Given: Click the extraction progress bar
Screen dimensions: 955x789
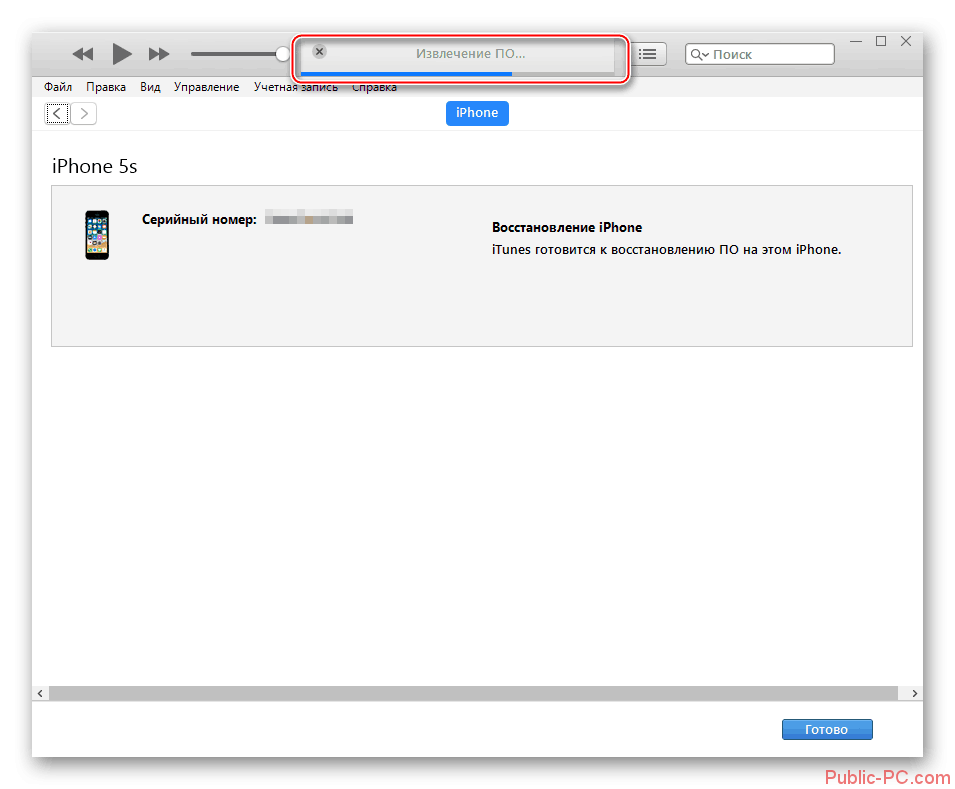Looking at the screenshot, I should click(x=457, y=74).
